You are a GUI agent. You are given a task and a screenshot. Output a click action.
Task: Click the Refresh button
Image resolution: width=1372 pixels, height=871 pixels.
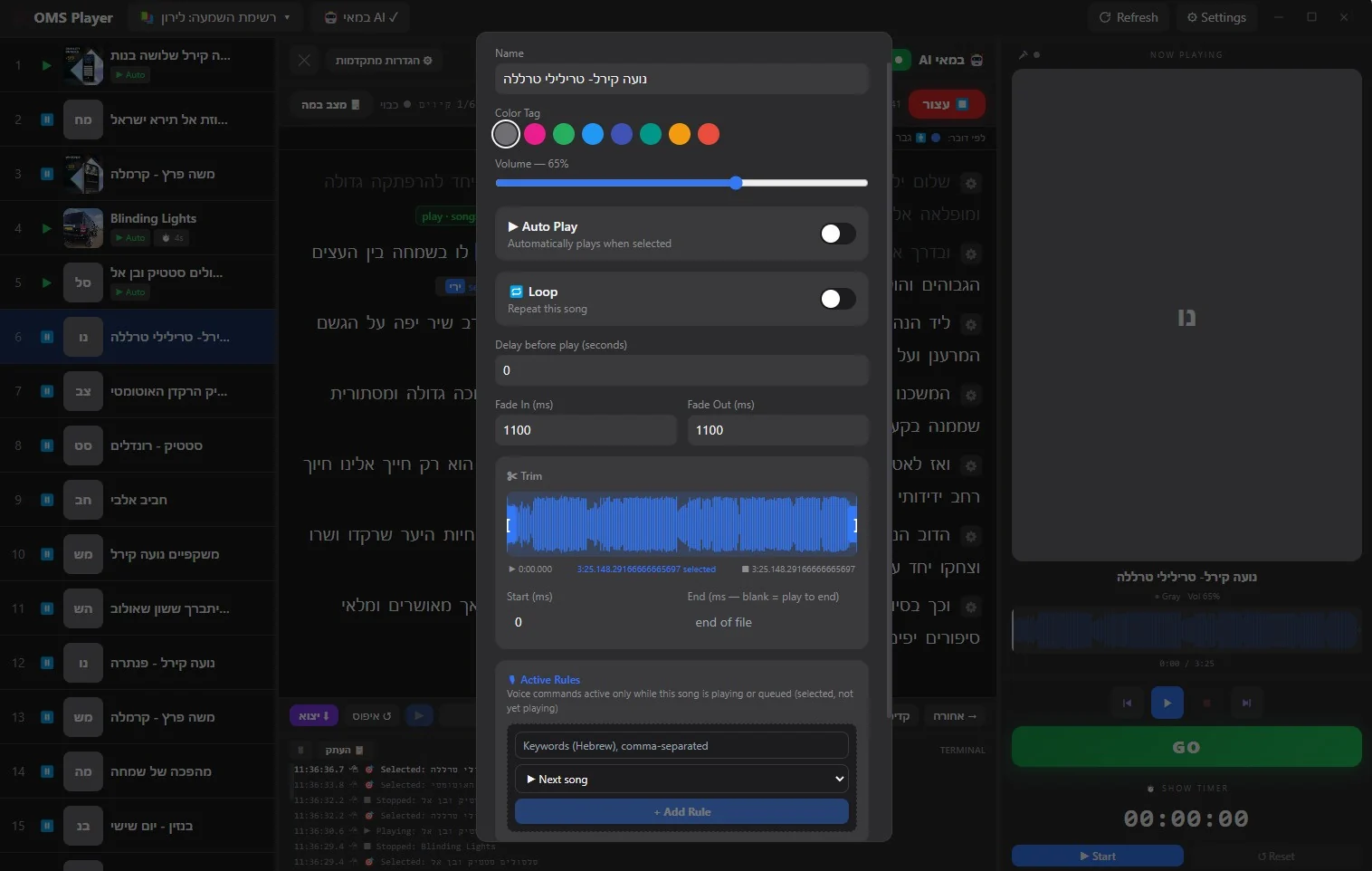click(x=1129, y=17)
